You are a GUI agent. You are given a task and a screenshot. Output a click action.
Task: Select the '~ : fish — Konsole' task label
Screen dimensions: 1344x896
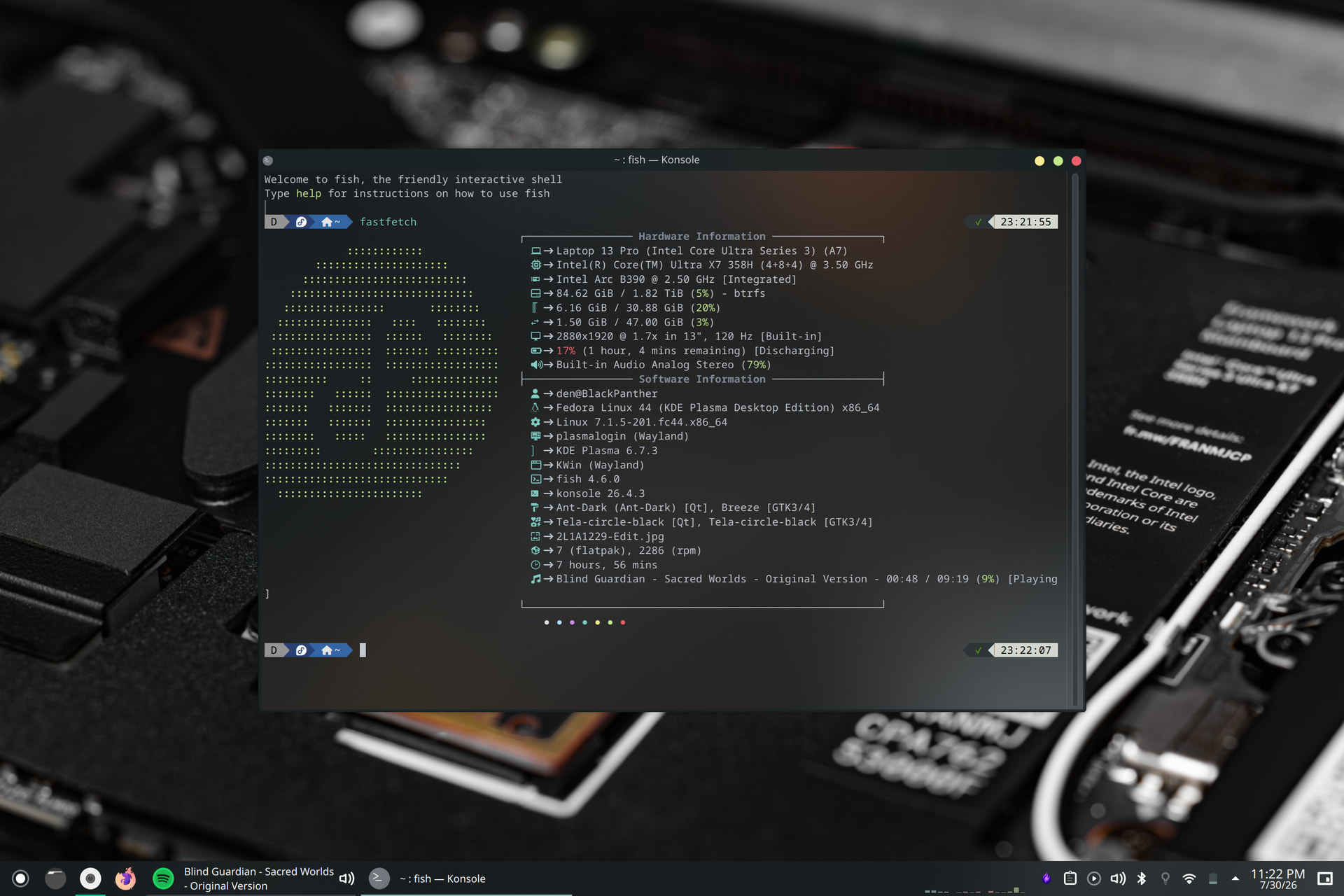coord(442,878)
